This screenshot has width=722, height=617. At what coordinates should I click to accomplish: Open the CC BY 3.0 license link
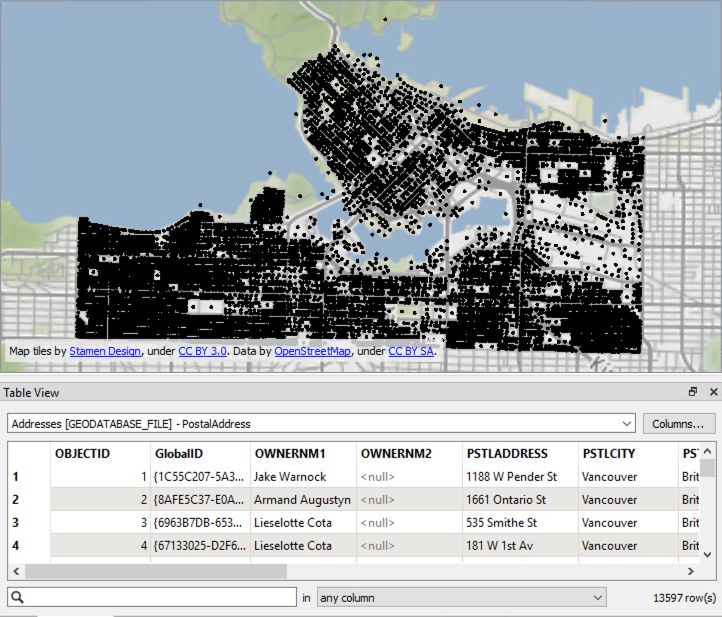pyautogui.click(x=203, y=351)
